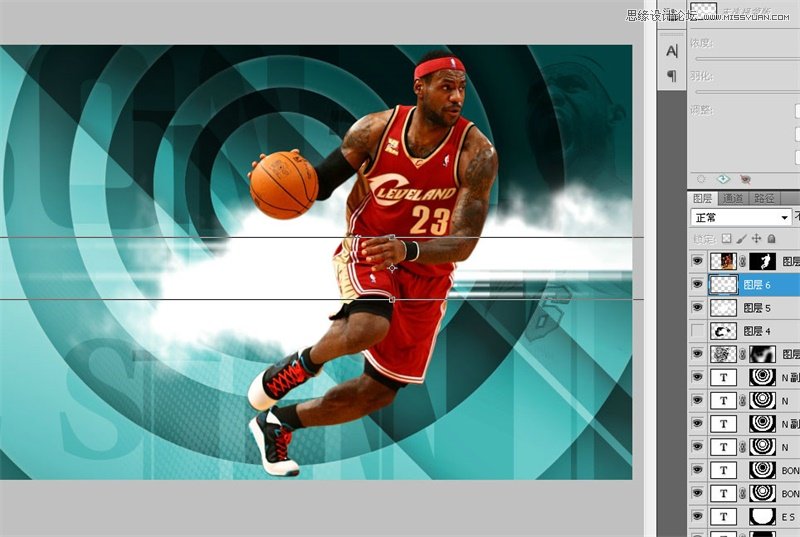Viewport: 800px width, 537px height.
Task: Click chain link on lower BON layer
Action: pos(743,493)
